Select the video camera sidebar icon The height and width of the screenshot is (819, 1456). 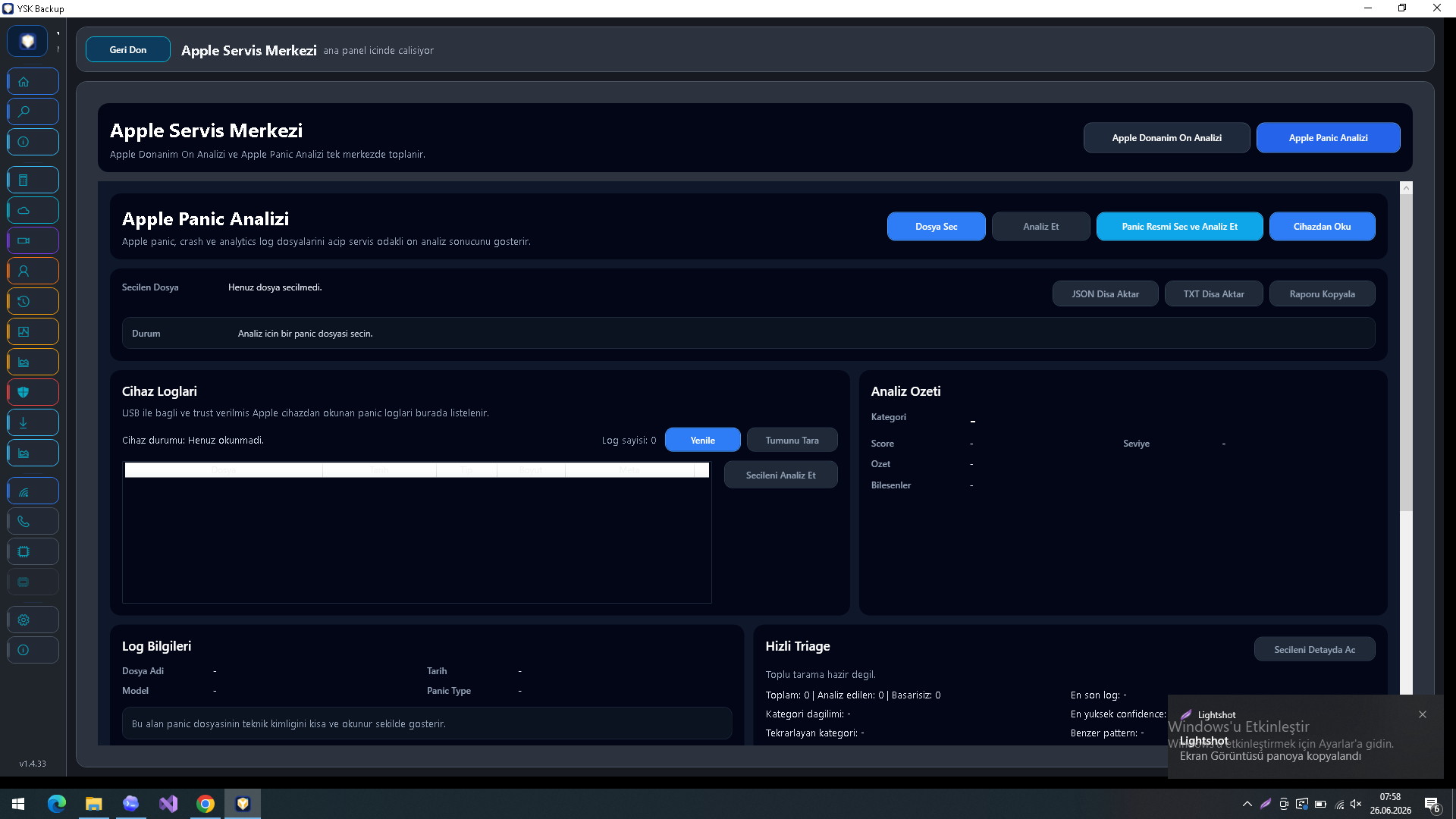click(x=33, y=240)
